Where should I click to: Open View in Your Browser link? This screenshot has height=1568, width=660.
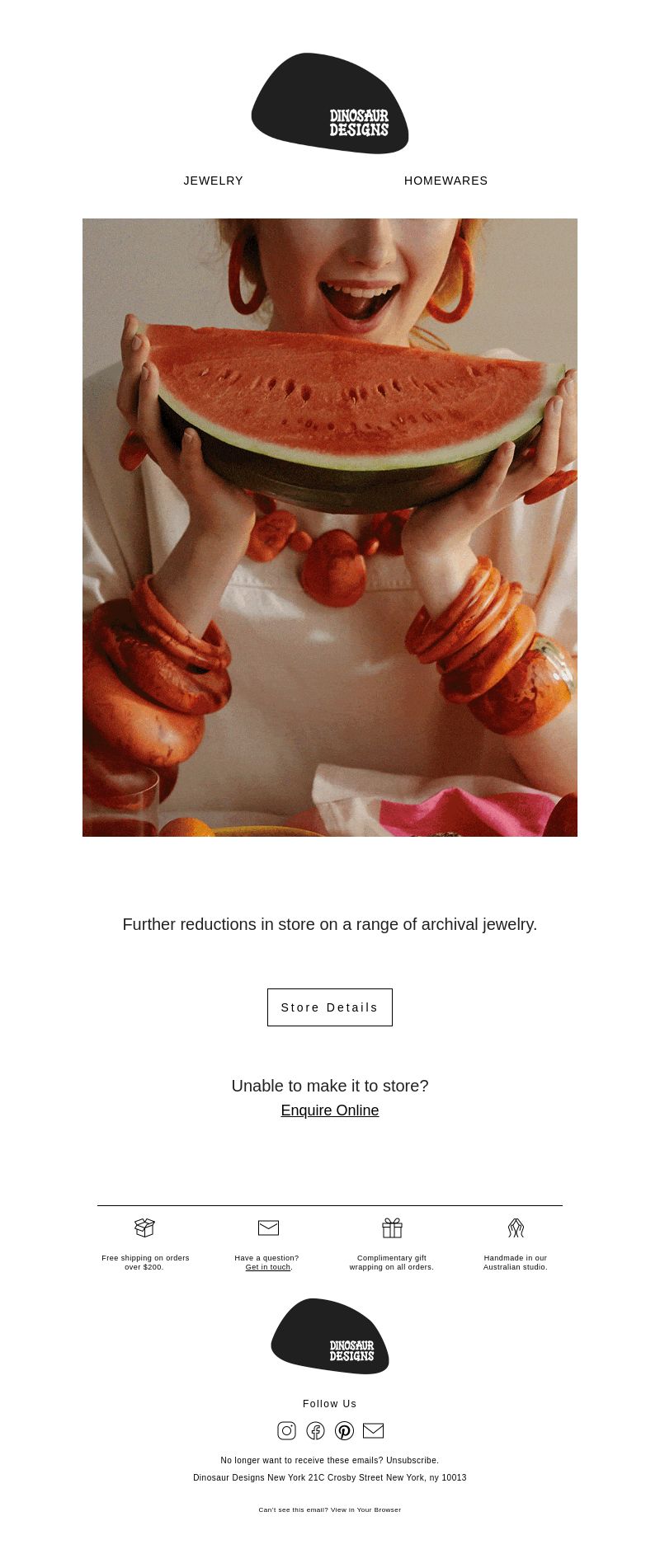tap(365, 1509)
